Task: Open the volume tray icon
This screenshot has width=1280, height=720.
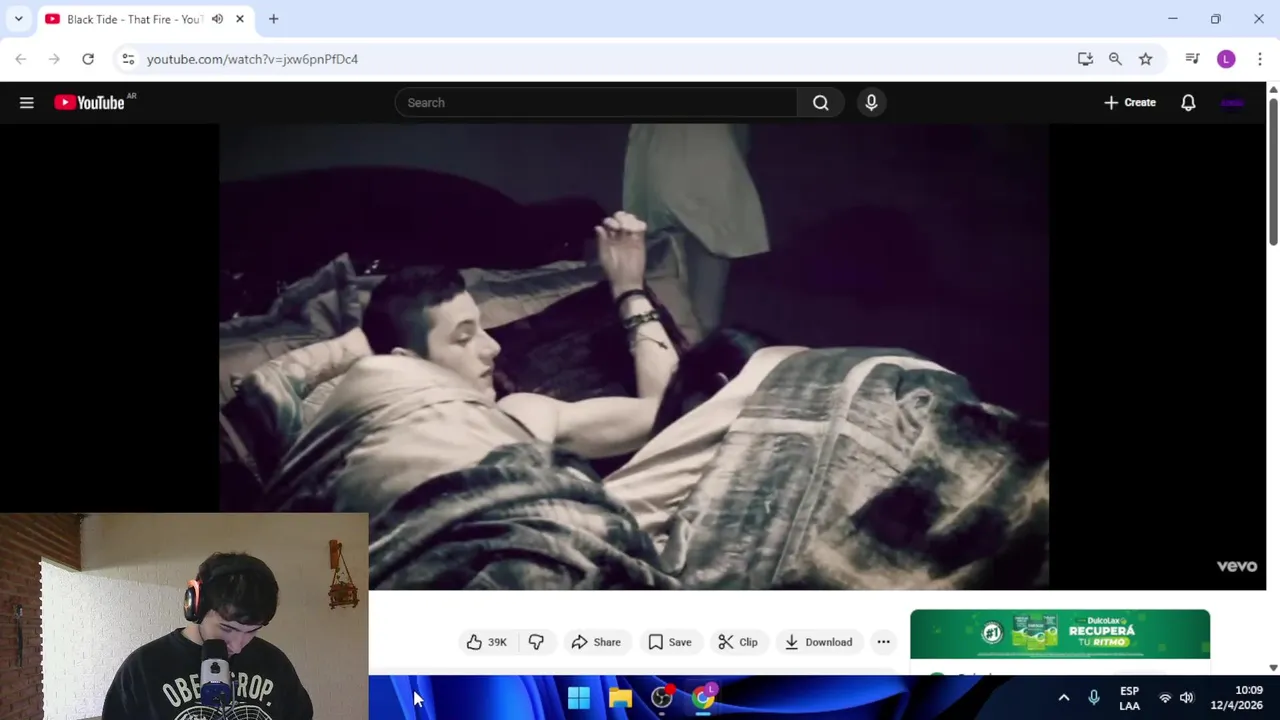Action: pos(1187,698)
